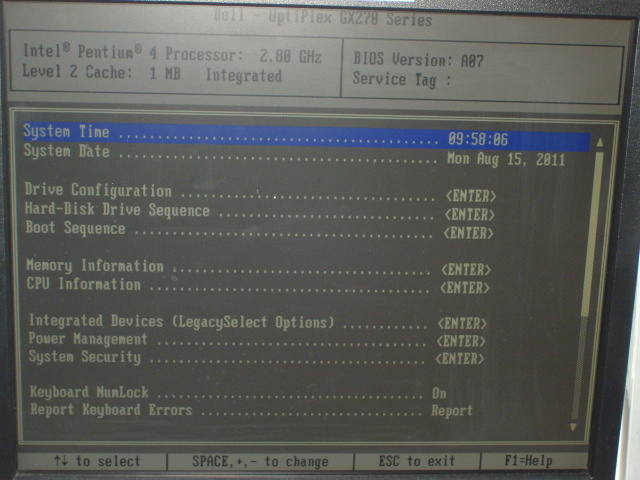Click ENTER next to Memory Information
This screenshot has height=480, width=640.
[466, 270]
